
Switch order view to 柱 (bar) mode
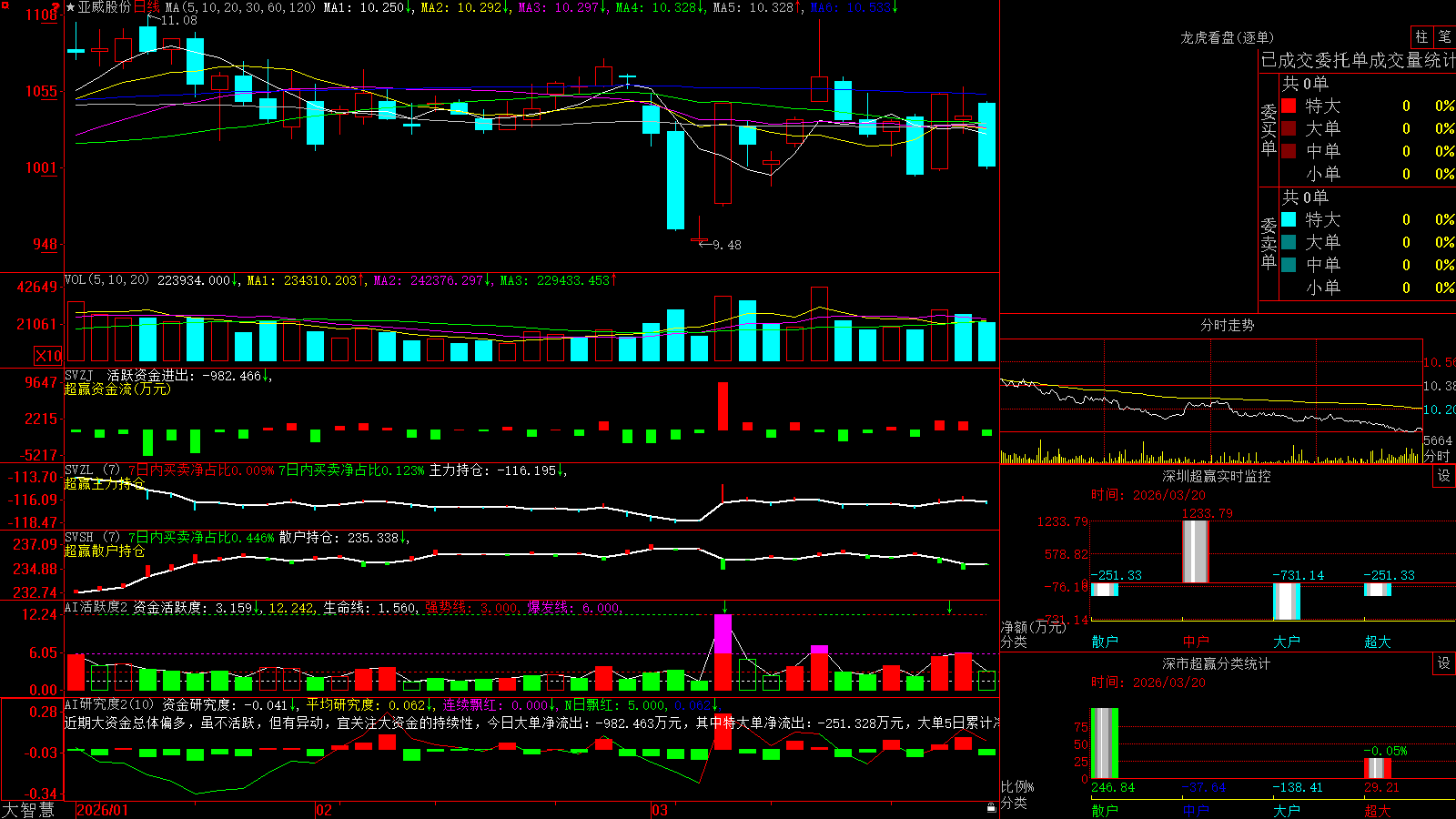click(1421, 36)
